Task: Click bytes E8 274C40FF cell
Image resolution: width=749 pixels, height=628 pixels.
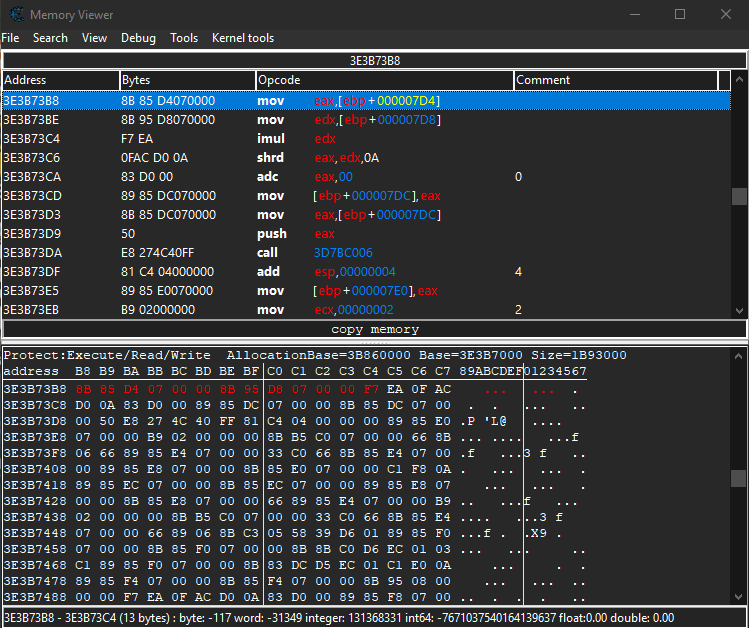Action: pos(158,253)
